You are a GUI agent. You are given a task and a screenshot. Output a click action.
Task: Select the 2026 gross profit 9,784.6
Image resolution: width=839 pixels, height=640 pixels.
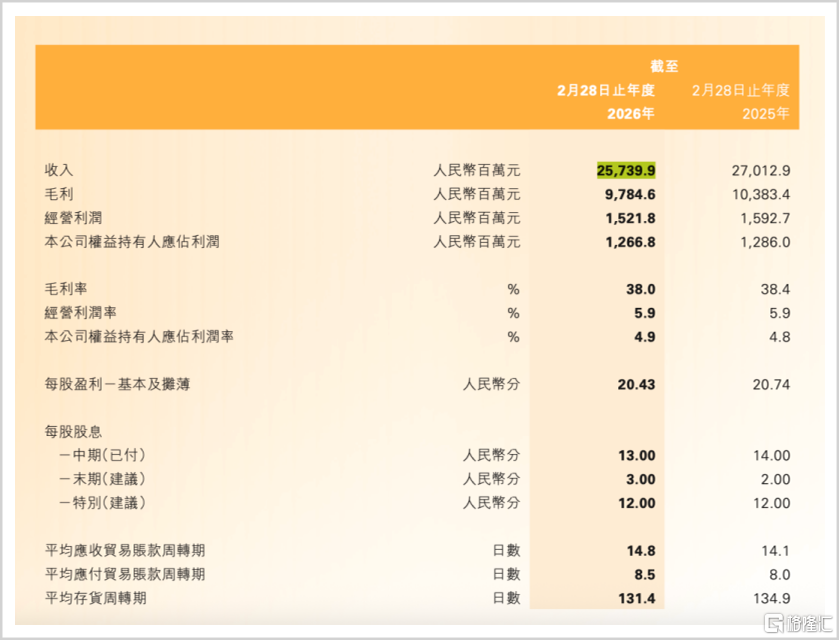tap(630, 194)
